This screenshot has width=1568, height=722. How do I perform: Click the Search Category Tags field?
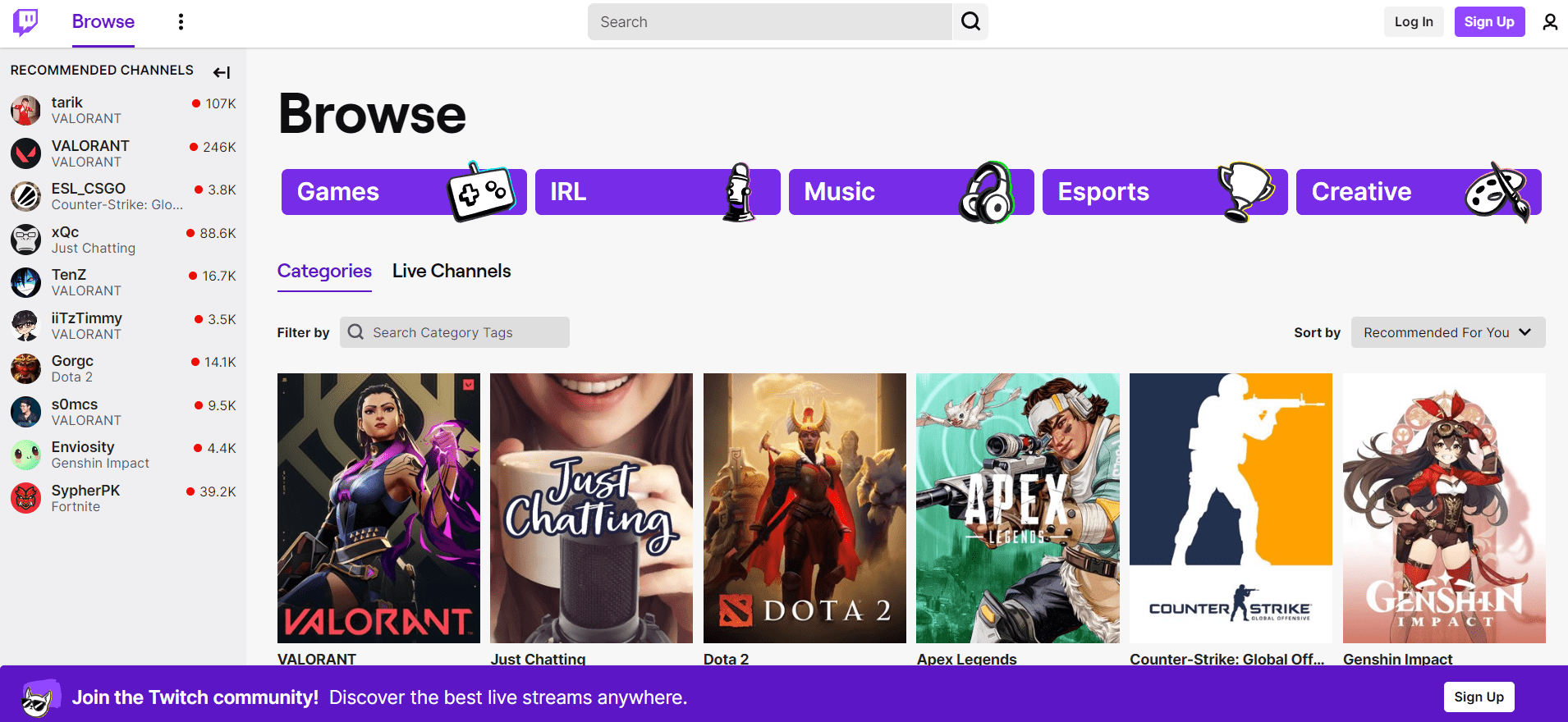click(x=464, y=332)
